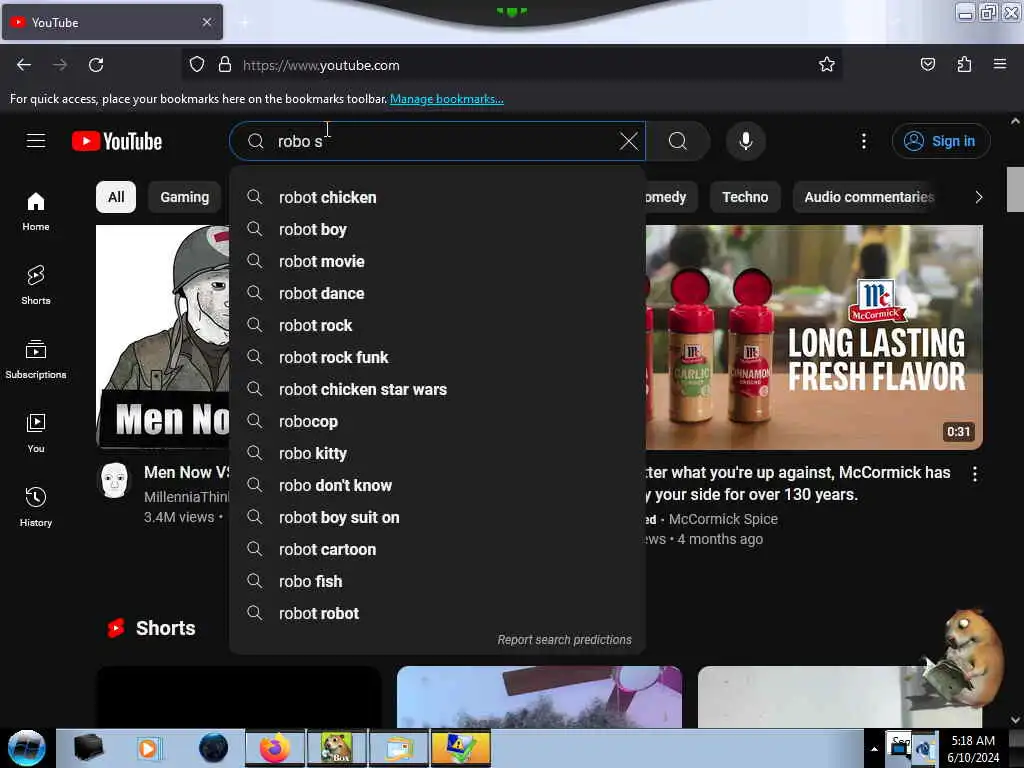
Task: Choose the 'robo don't know' suggestion
Action: click(438, 485)
